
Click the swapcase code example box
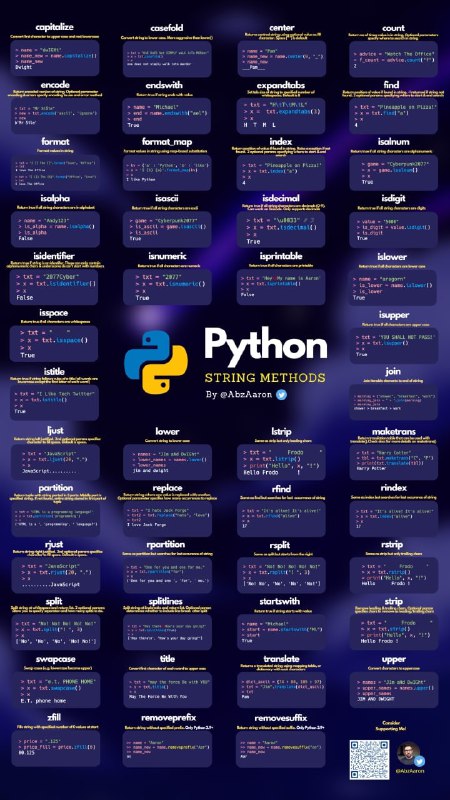(56, 690)
